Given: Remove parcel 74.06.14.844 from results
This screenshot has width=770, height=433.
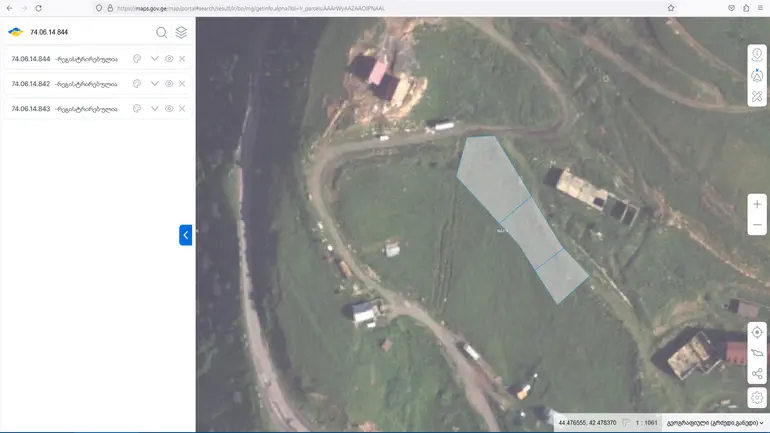Looking at the screenshot, I should pyautogui.click(x=182, y=59).
